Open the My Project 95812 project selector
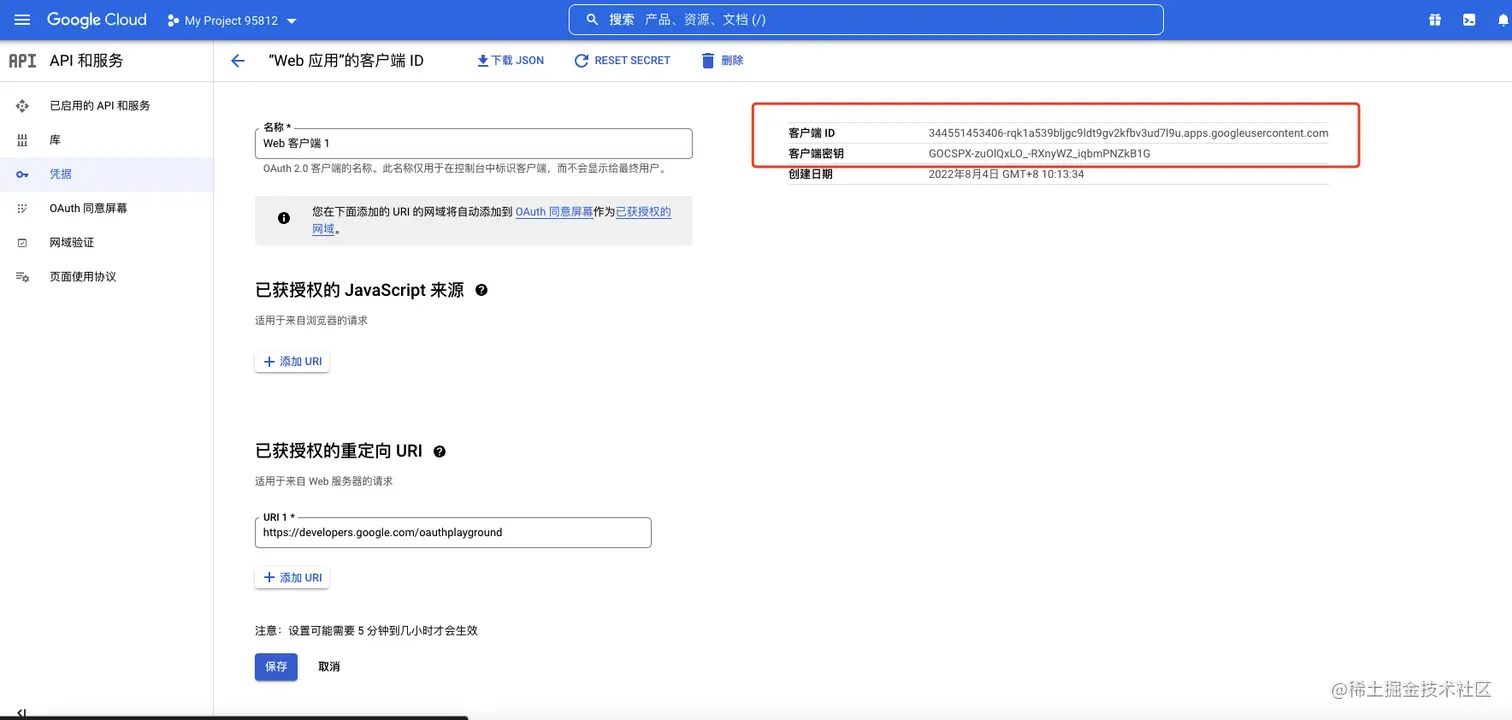Screen dimensions: 1512x720 pyautogui.click(x=232, y=20)
